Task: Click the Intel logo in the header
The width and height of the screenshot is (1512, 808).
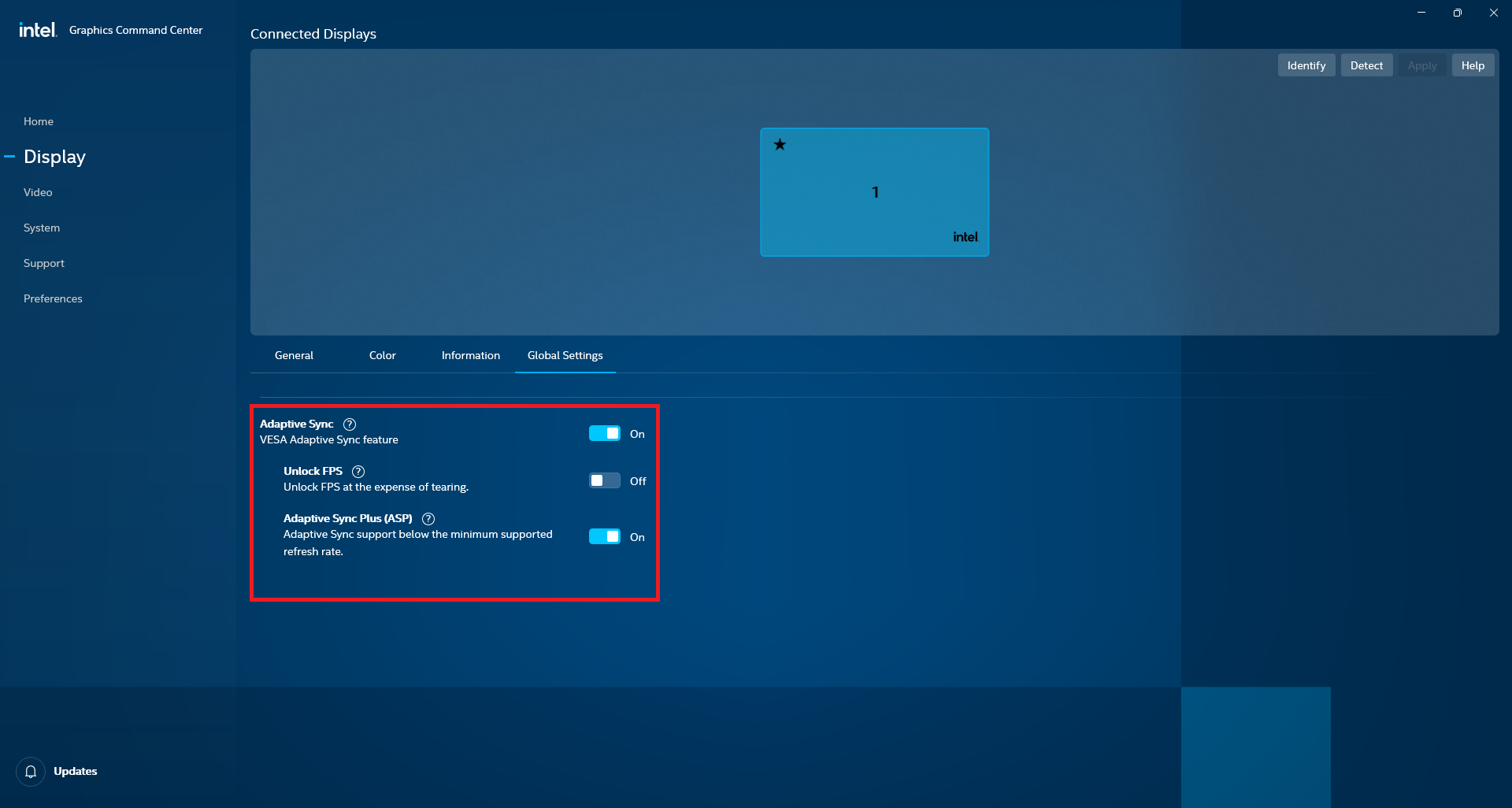Action: coord(38,30)
